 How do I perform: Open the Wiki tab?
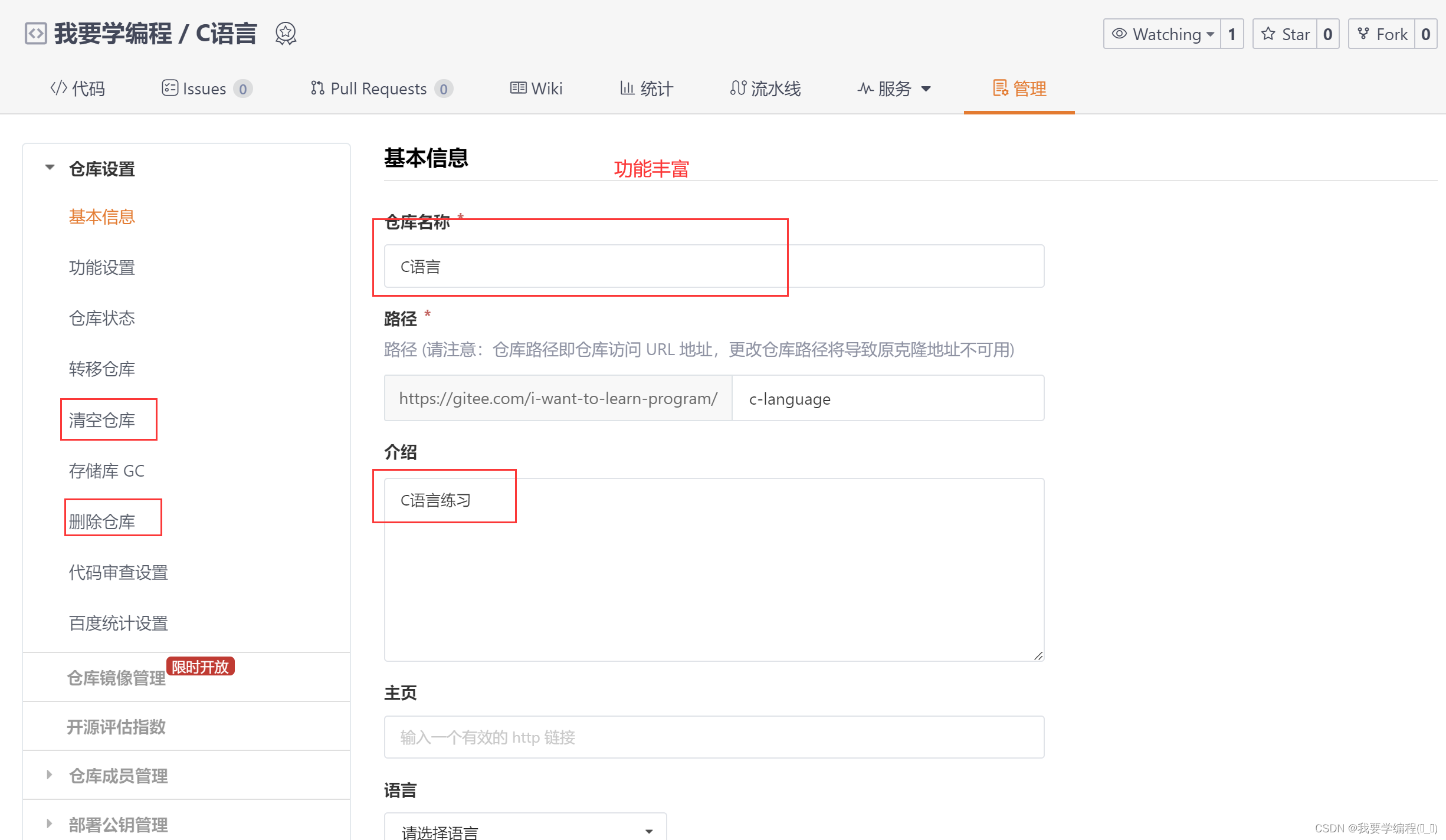point(536,88)
